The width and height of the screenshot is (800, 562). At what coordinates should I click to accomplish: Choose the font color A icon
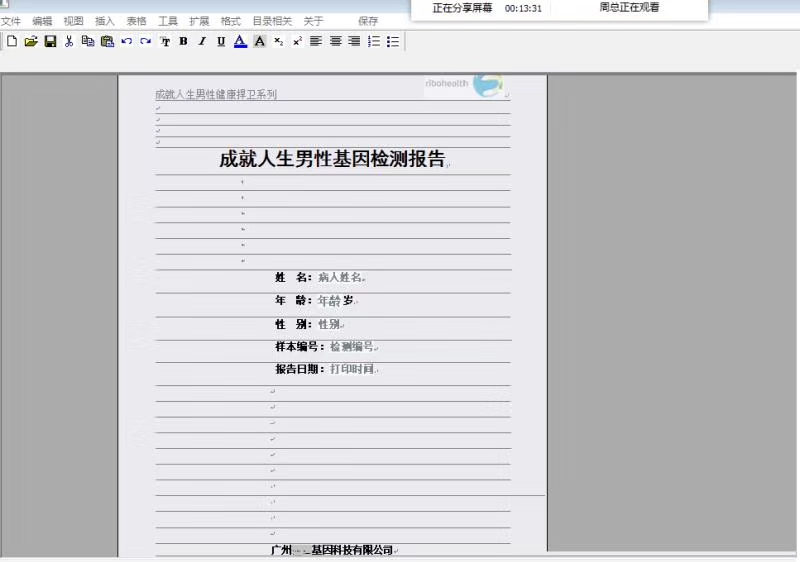(240, 41)
